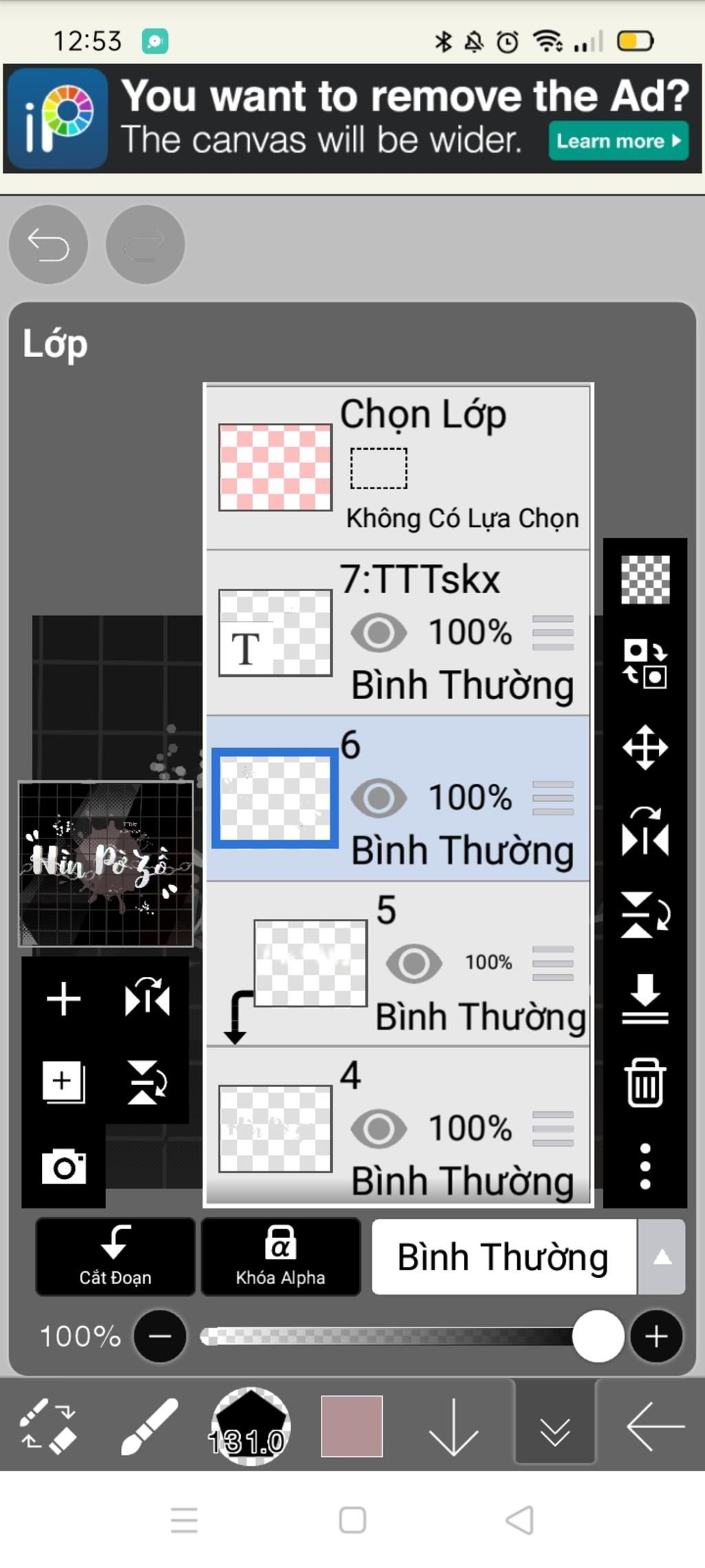Select the brush tool
705x1568 pixels.
coord(149,1427)
